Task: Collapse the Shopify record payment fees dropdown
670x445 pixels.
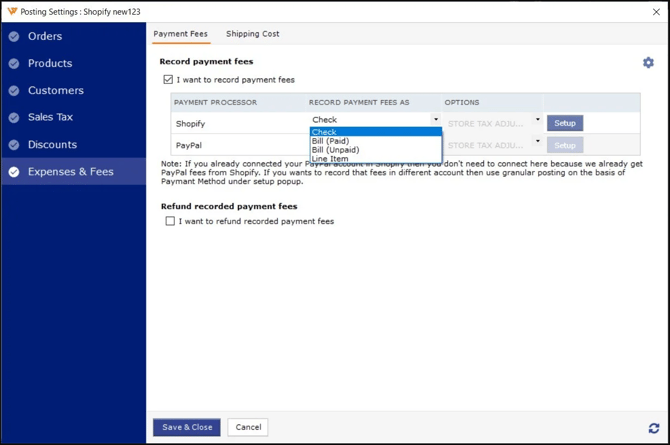Action: tap(435, 120)
